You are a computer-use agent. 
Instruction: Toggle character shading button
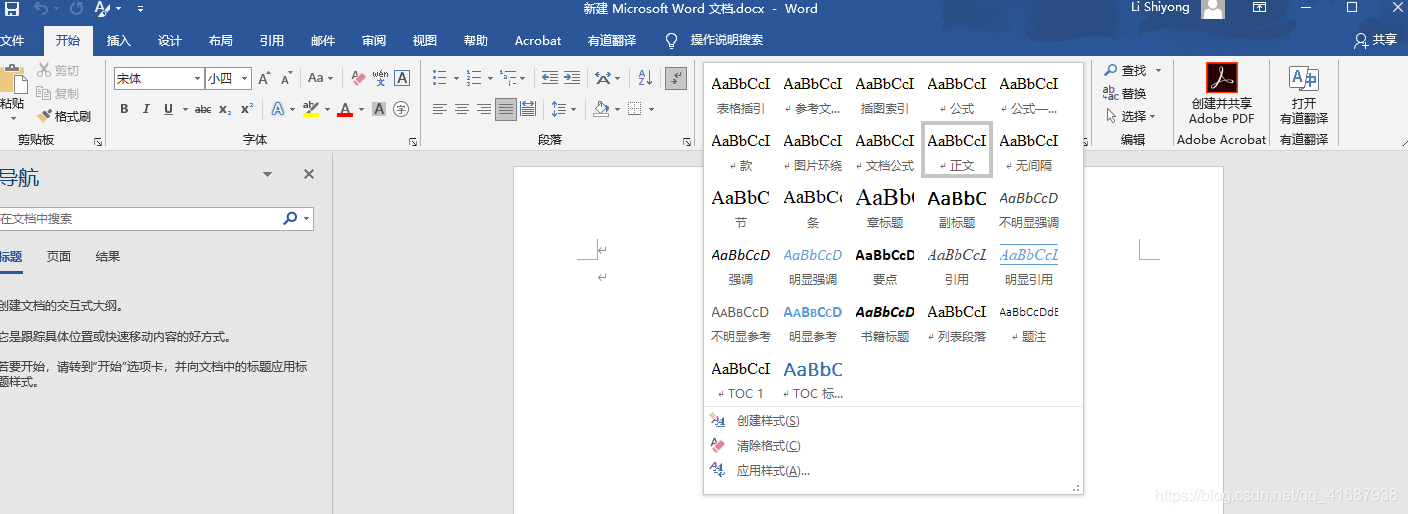coord(380,109)
